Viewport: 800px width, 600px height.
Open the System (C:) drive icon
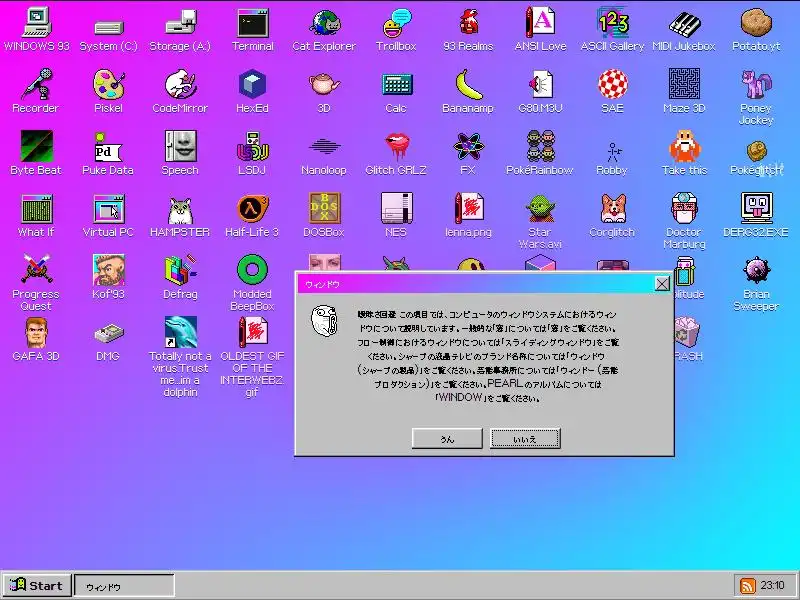(x=108, y=28)
